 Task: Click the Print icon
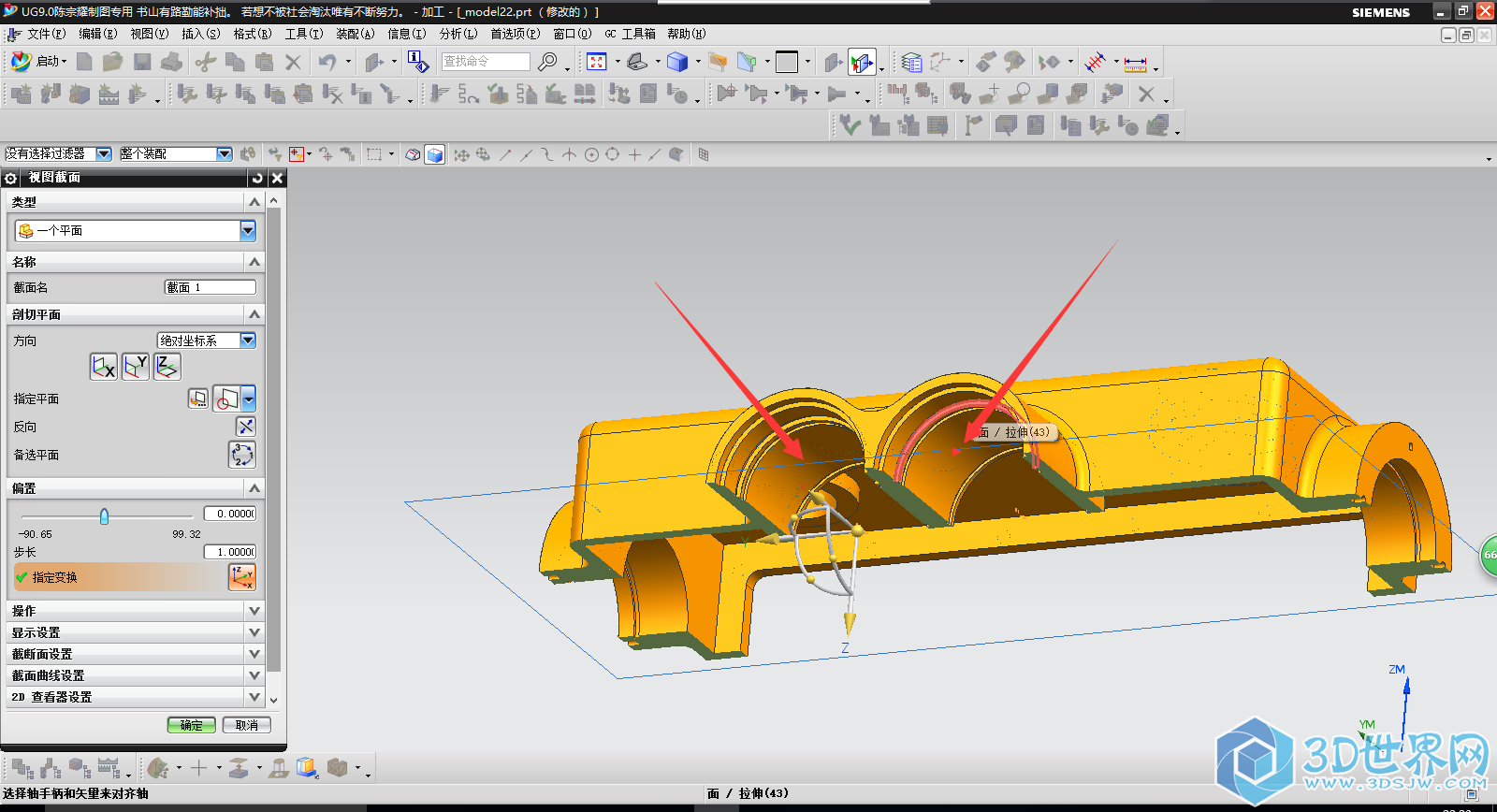pyautogui.click(x=171, y=62)
